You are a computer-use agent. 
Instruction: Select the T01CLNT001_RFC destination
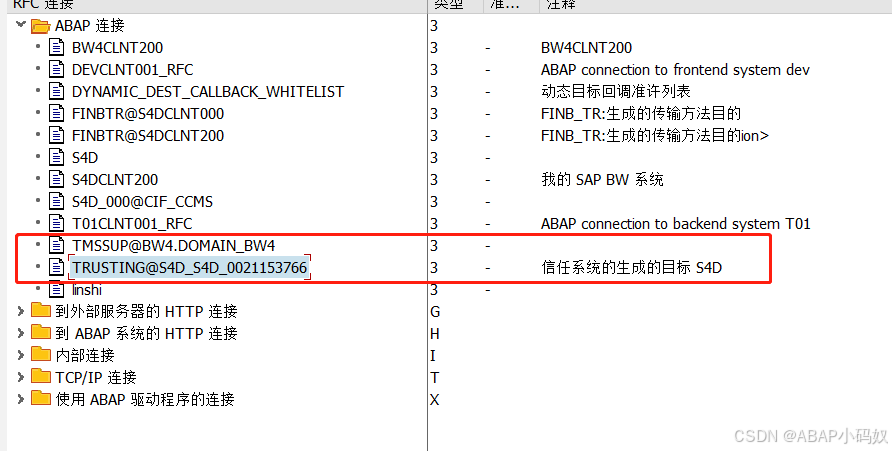(x=132, y=224)
